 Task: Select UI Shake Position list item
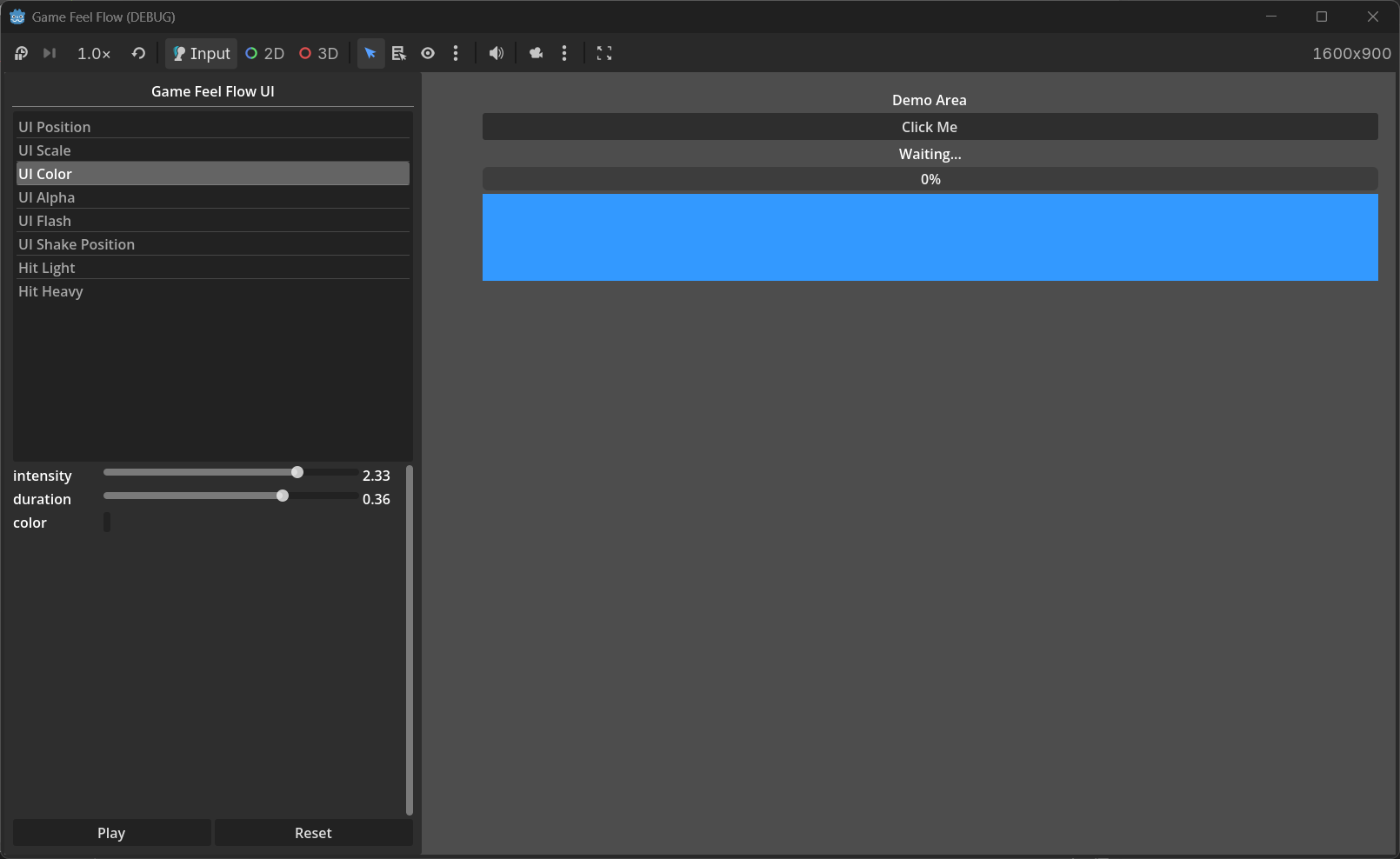(x=213, y=244)
